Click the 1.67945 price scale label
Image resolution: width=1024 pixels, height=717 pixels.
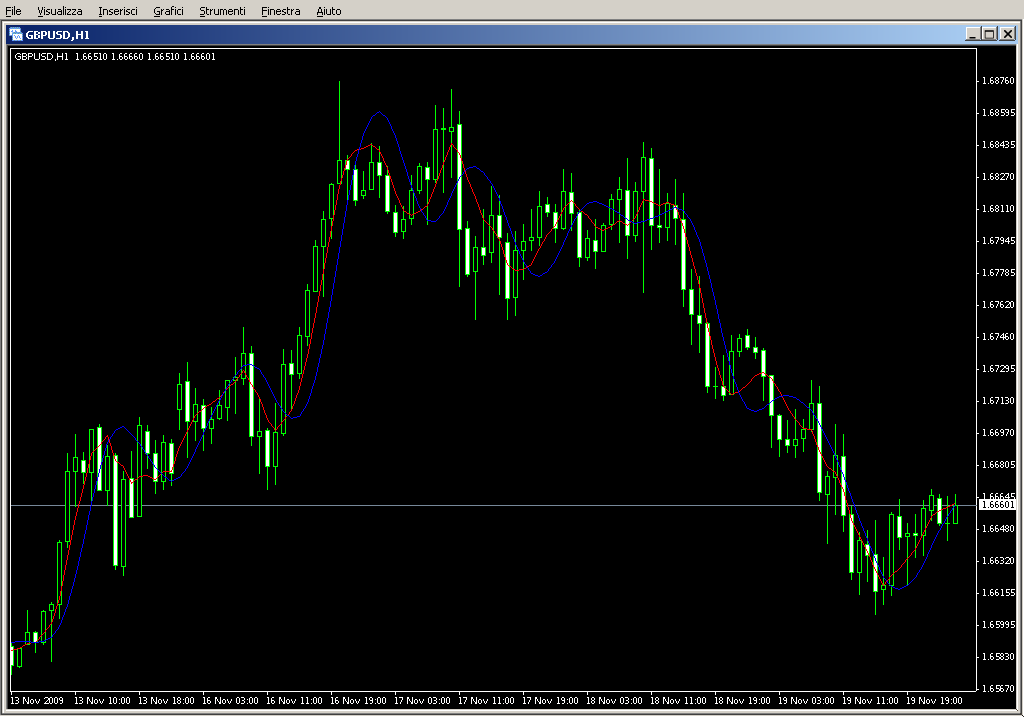coord(999,241)
